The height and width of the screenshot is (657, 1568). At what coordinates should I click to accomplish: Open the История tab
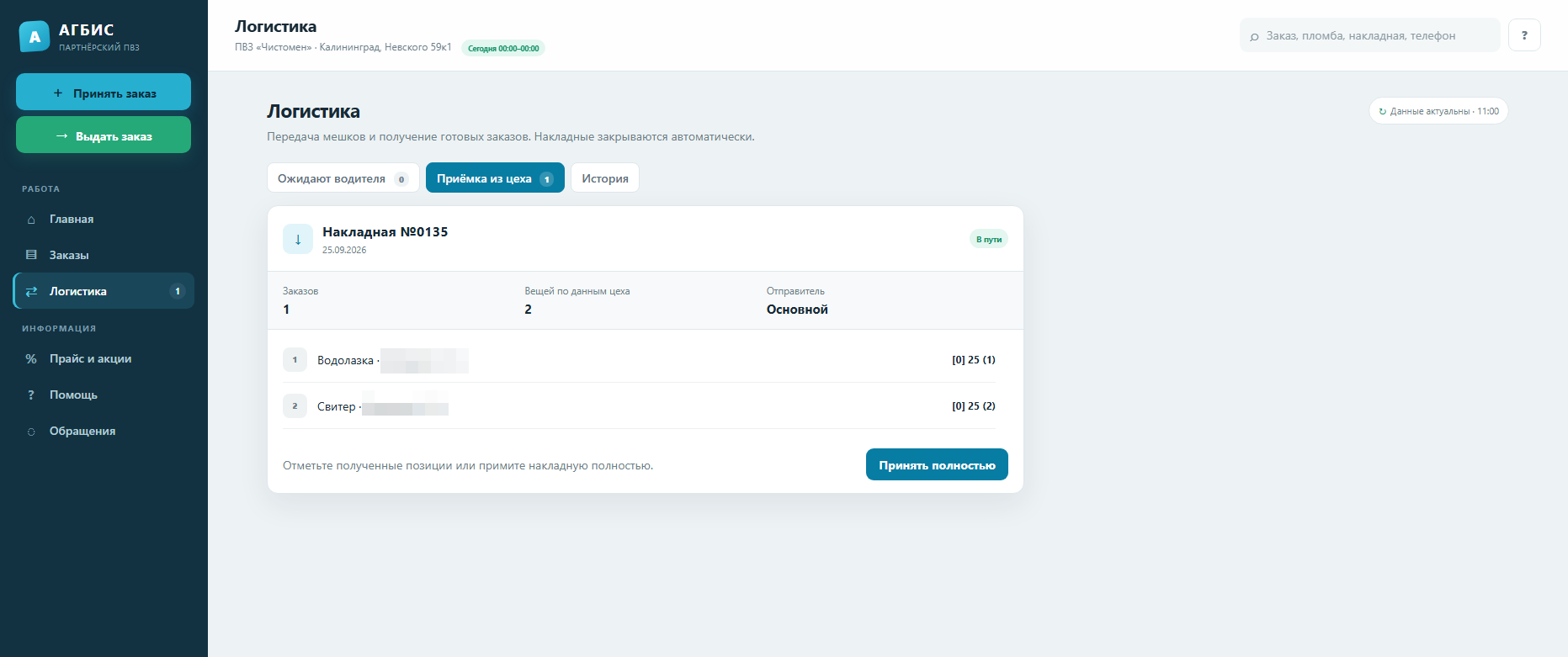[605, 178]
